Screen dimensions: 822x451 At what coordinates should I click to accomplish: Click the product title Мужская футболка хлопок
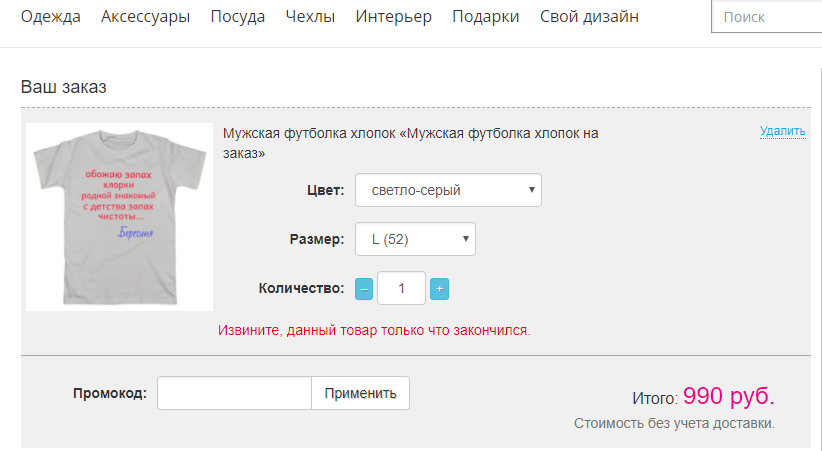pyautogui.click(x=410, y=143)
